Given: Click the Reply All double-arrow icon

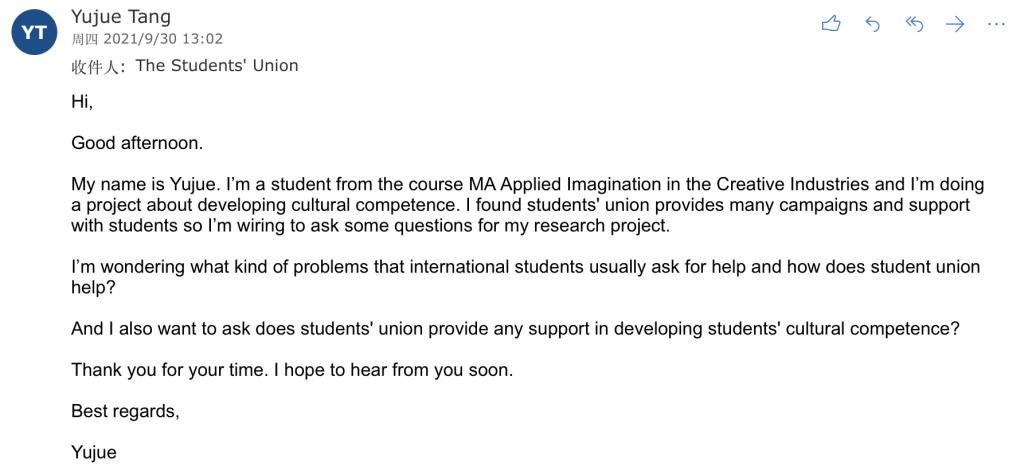Looking at the screenshot, I should 914,24.
